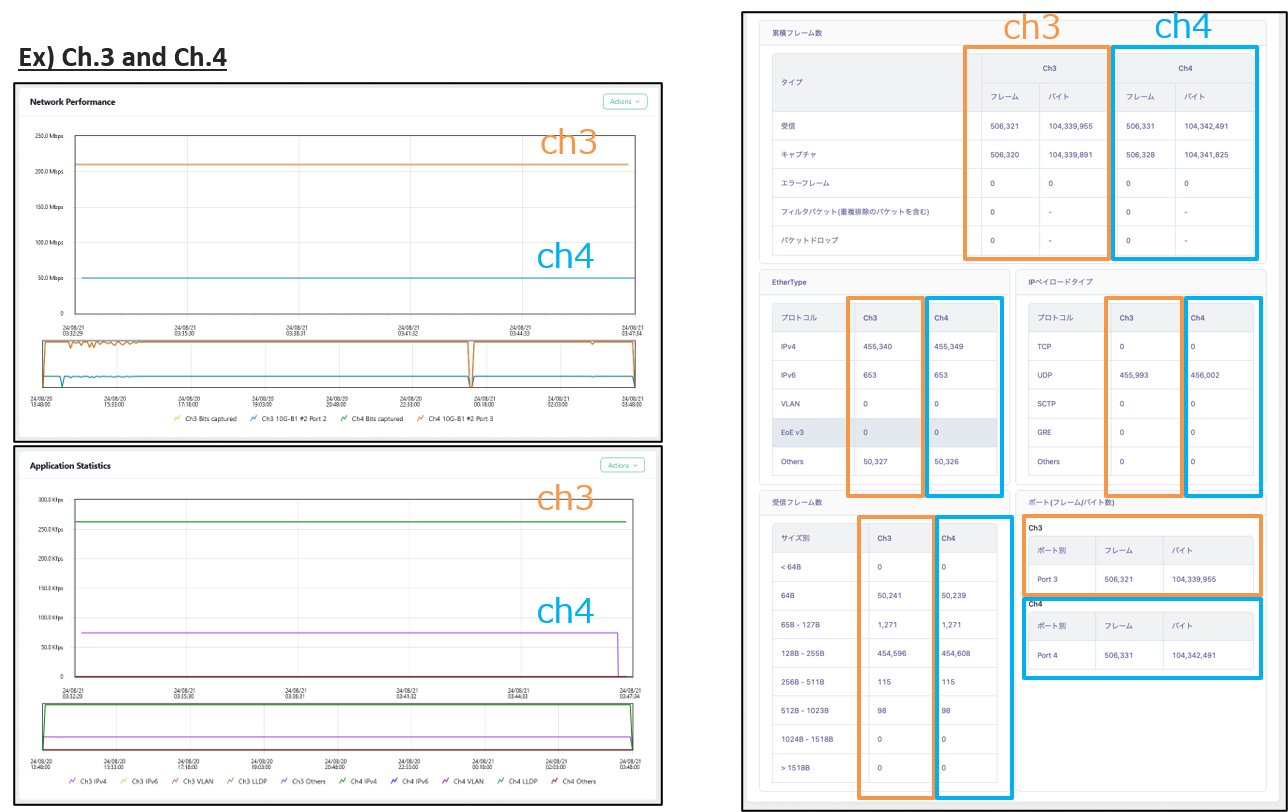Open Actions dropdown in Application Statistics
The width and height of the screenshot is (1288, 812).
click(622, 465)
